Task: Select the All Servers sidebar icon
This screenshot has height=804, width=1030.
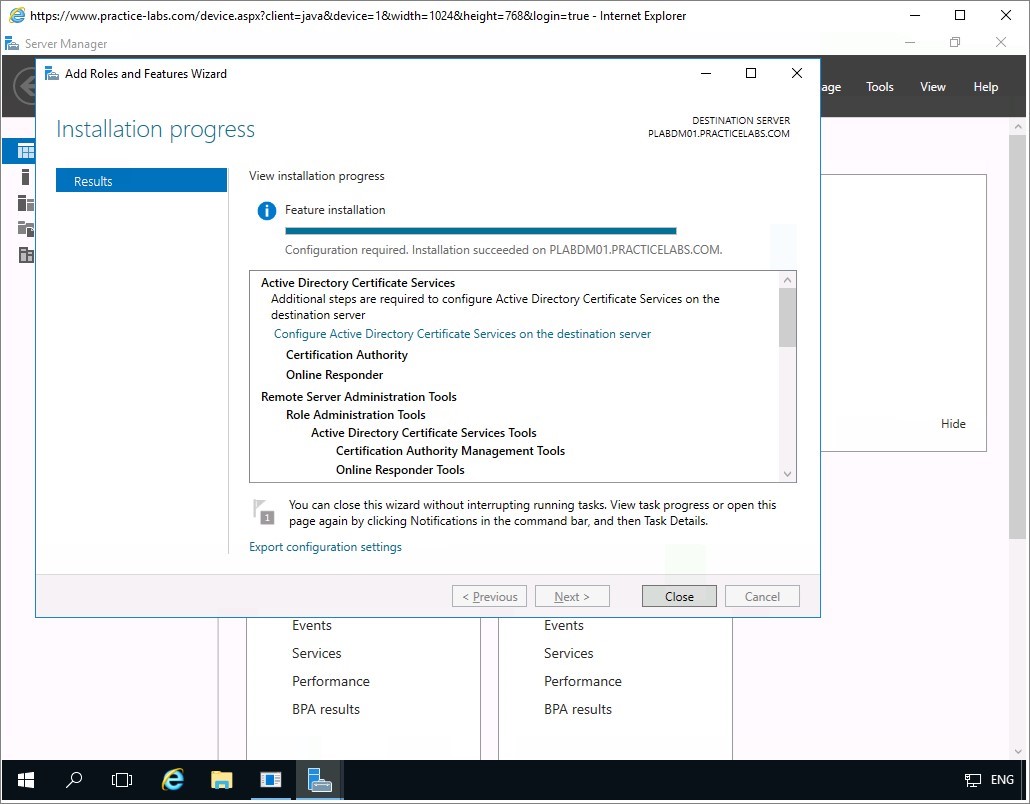Action: point(26,203)
